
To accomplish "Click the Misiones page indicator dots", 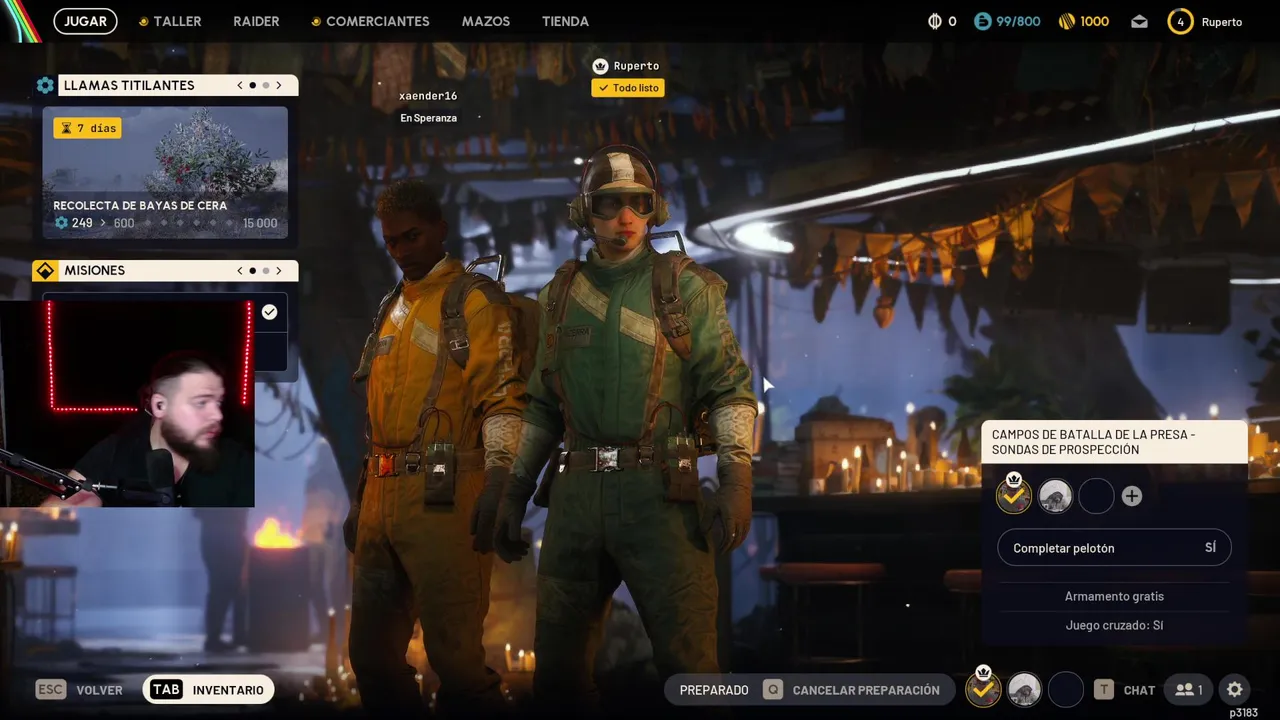I will click(259, 271).
